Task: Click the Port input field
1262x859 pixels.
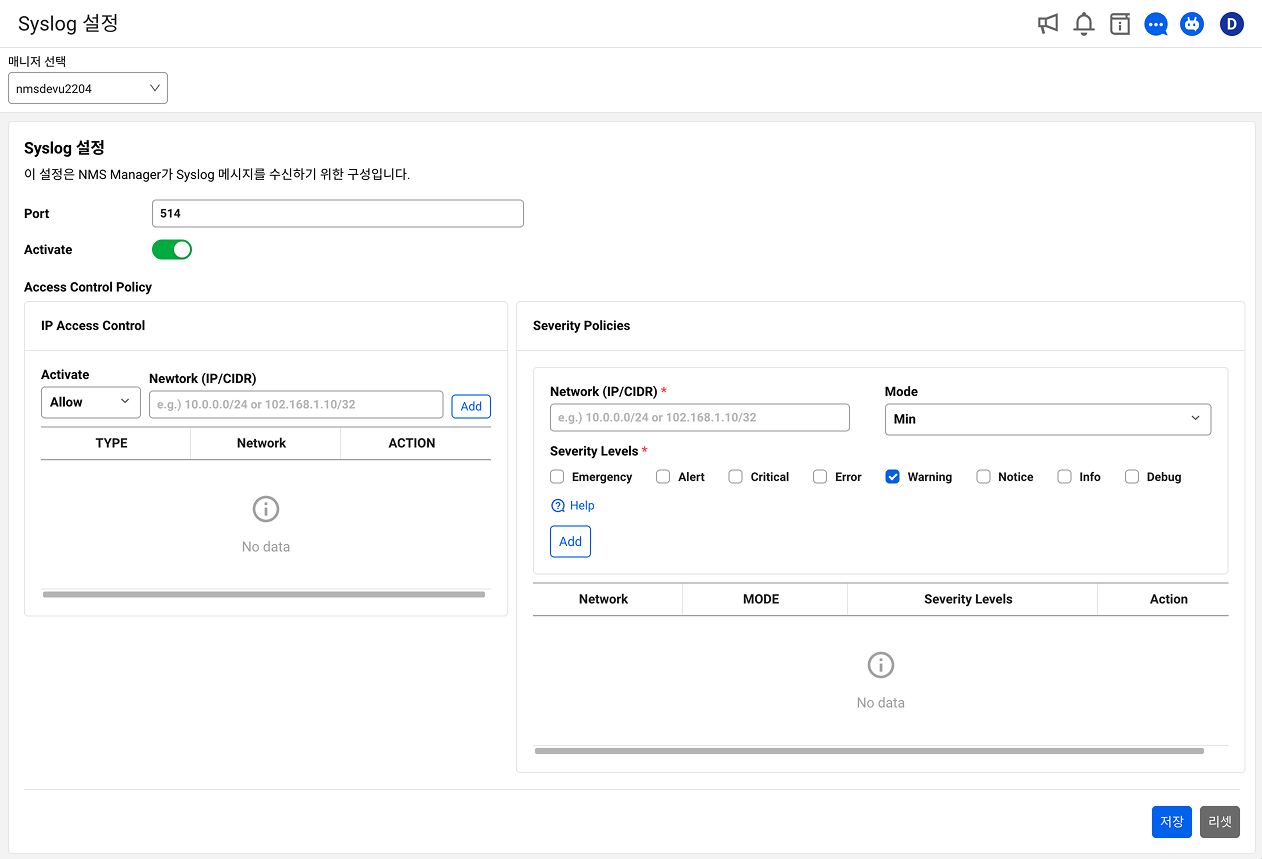Action: click(338, 214)
